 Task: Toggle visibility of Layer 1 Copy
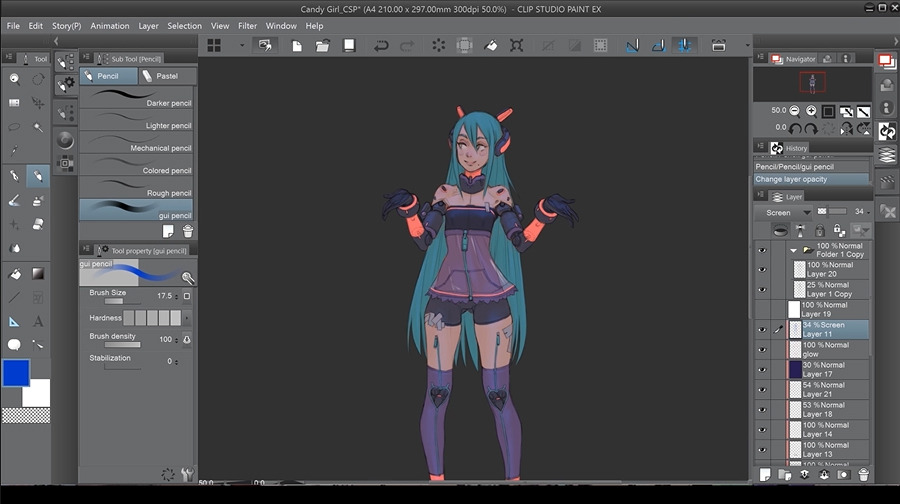click(x=762, y=290)
